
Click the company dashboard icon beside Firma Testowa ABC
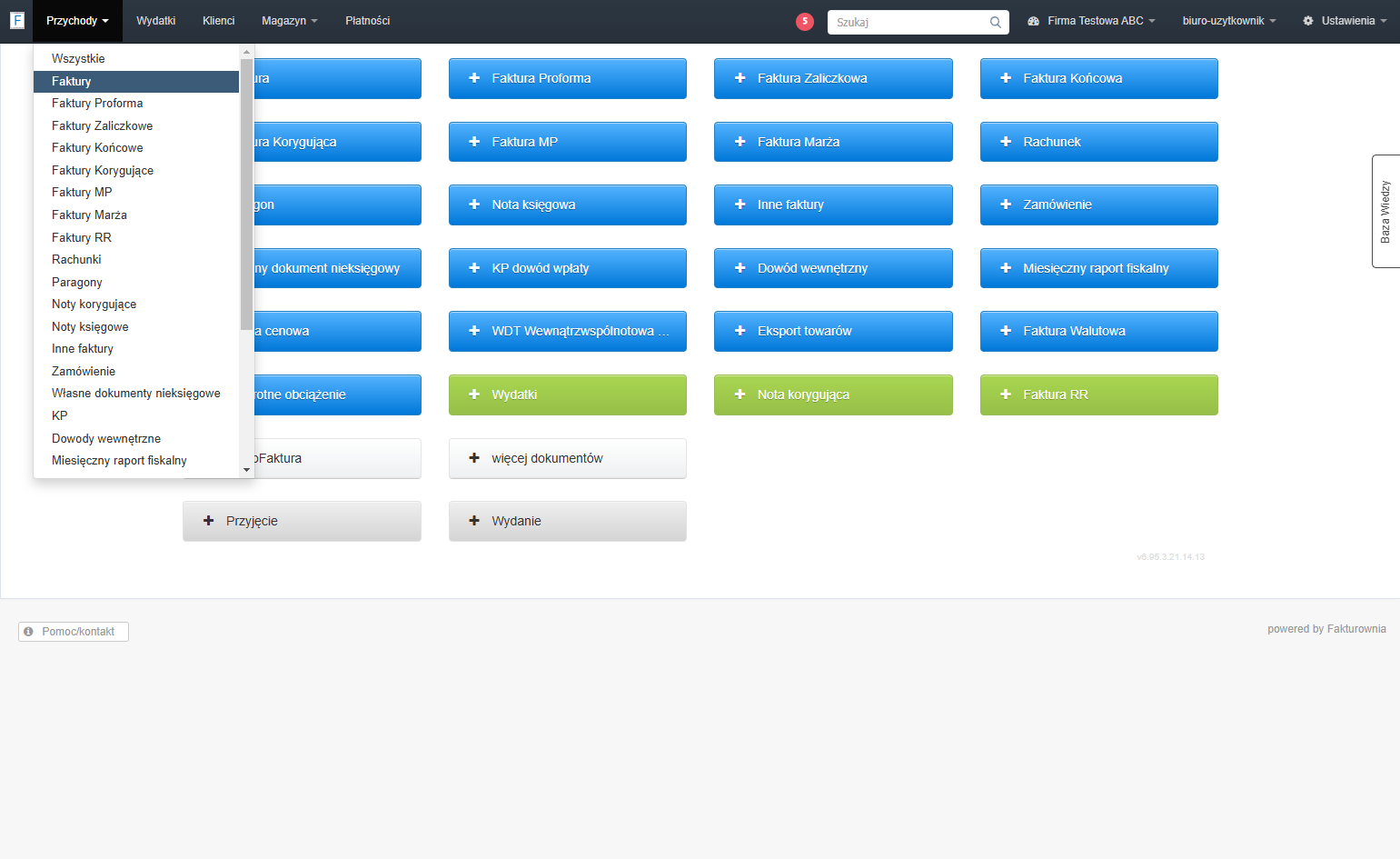point(1033,21)
